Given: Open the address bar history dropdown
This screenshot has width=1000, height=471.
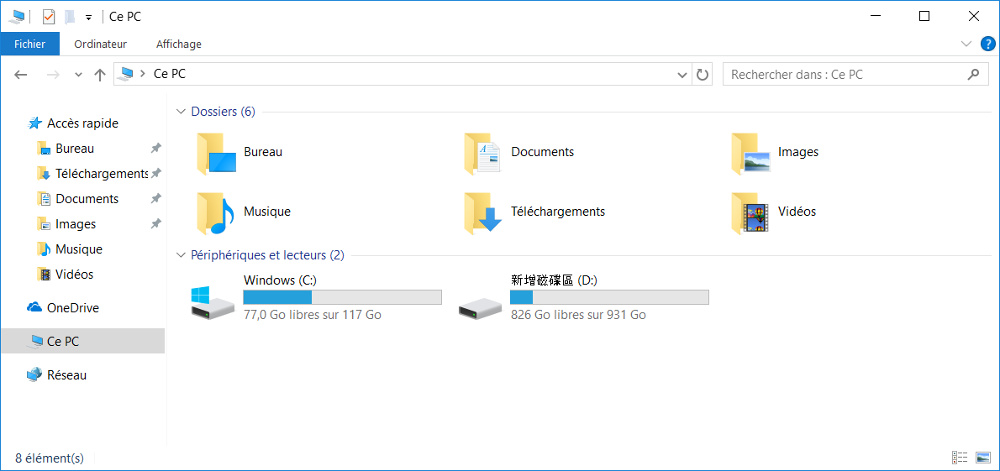Looking at the screenshot, I should click(x=682, y=75).
